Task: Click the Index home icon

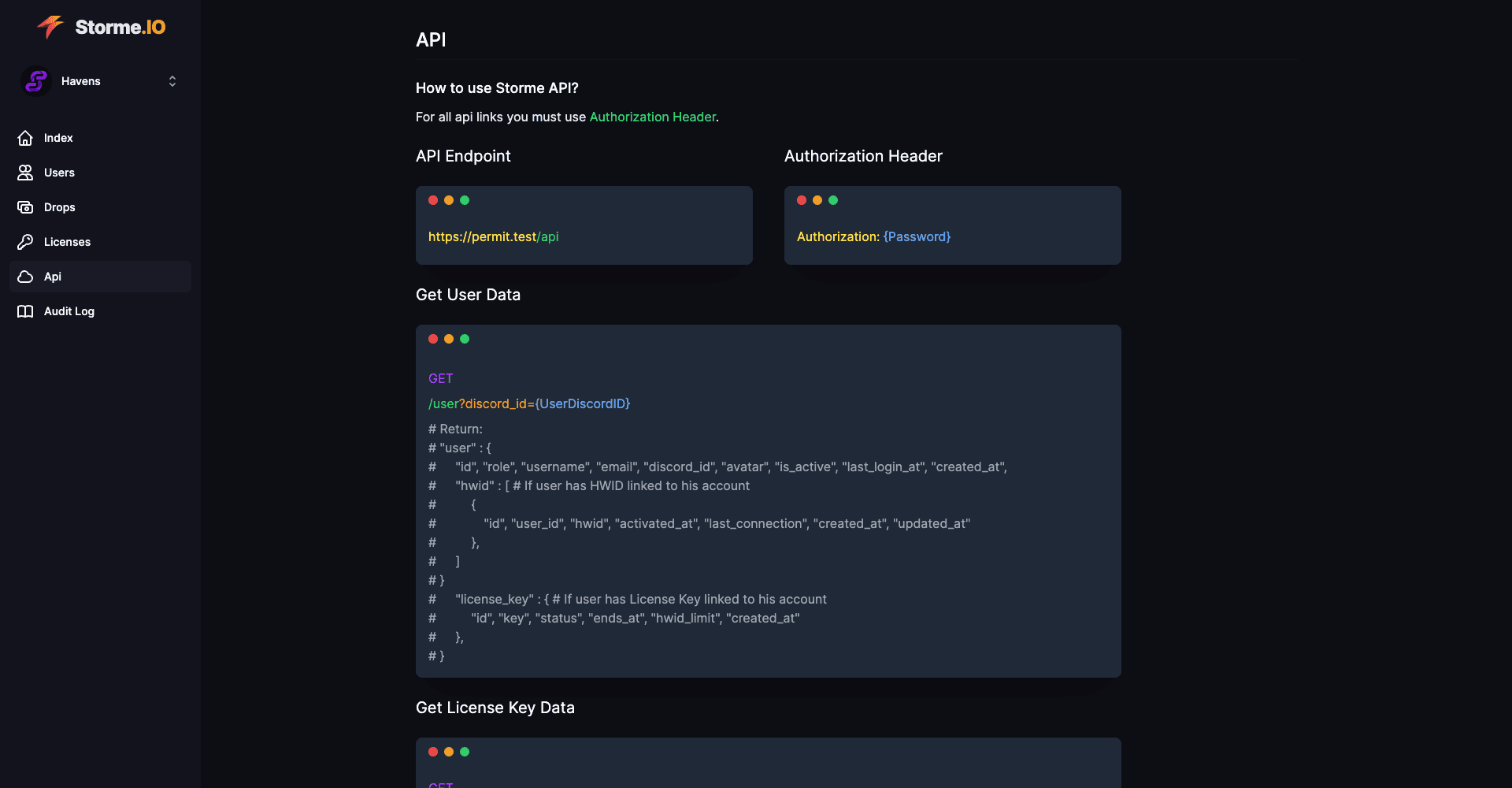Action: point(25,138)
